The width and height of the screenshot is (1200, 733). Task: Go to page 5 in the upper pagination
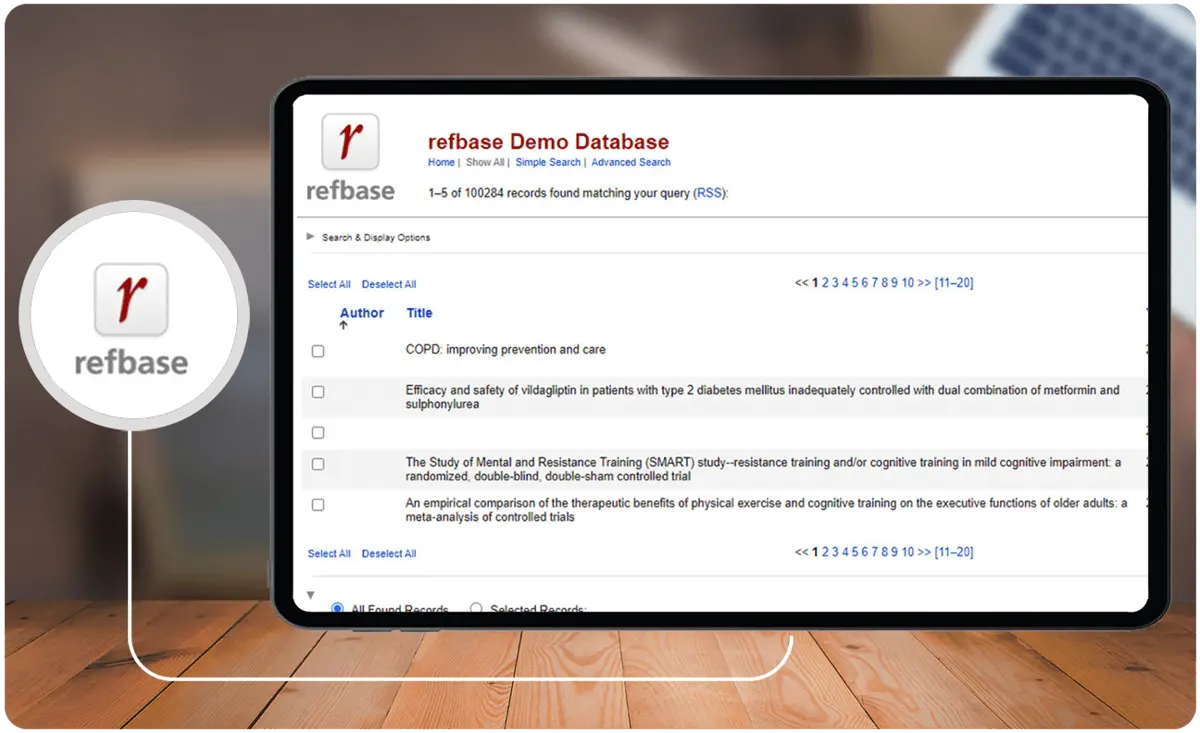(x=855, y=283)
